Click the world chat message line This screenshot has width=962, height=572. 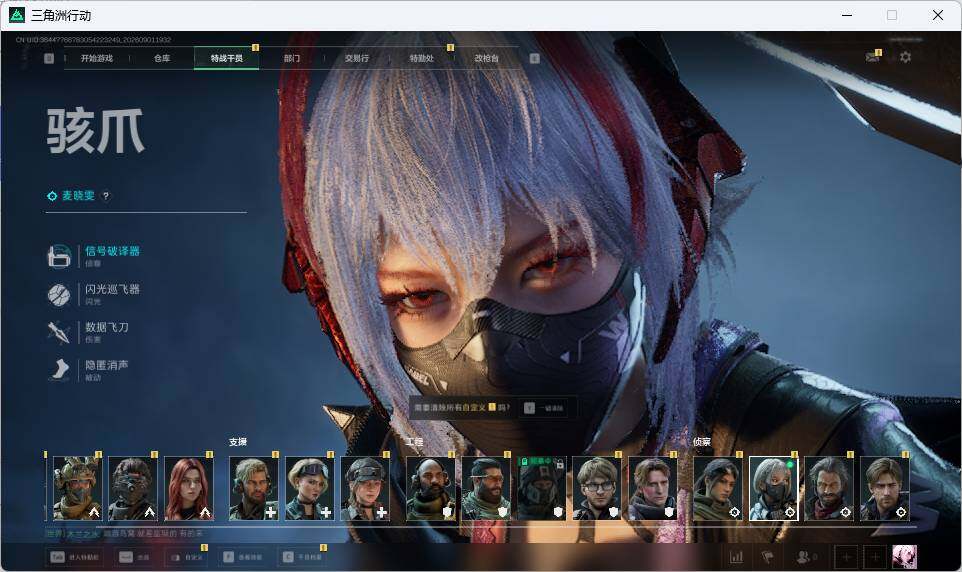tap(125, 534)
